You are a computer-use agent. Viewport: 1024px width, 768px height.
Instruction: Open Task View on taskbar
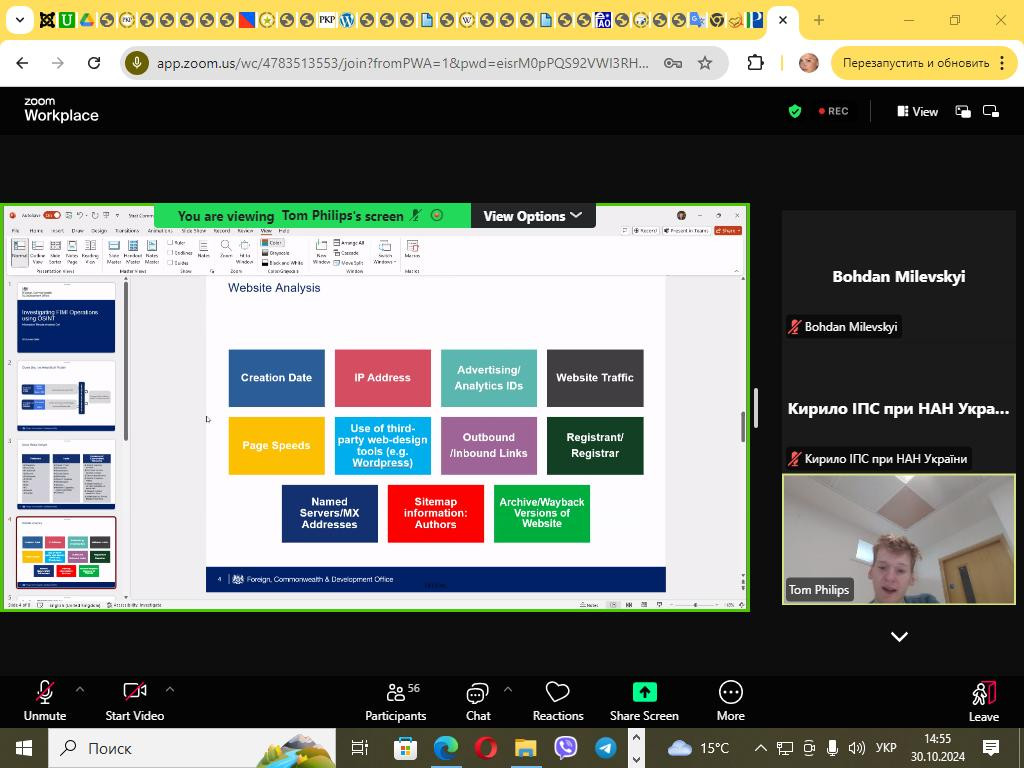click(360, 748)
